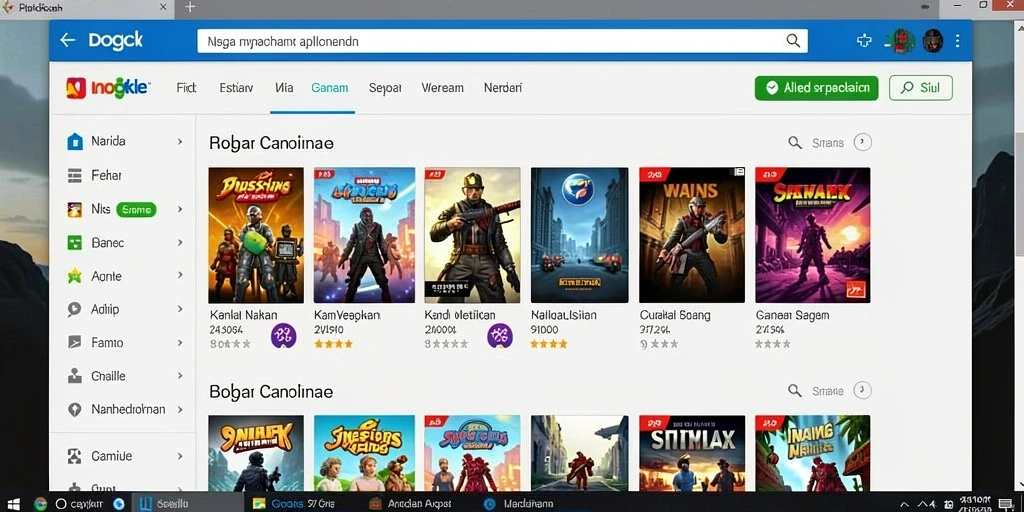Click the green Banec icon in sidebar
This screenshot has height=512, width=1024.
click(x=75, y=243)
